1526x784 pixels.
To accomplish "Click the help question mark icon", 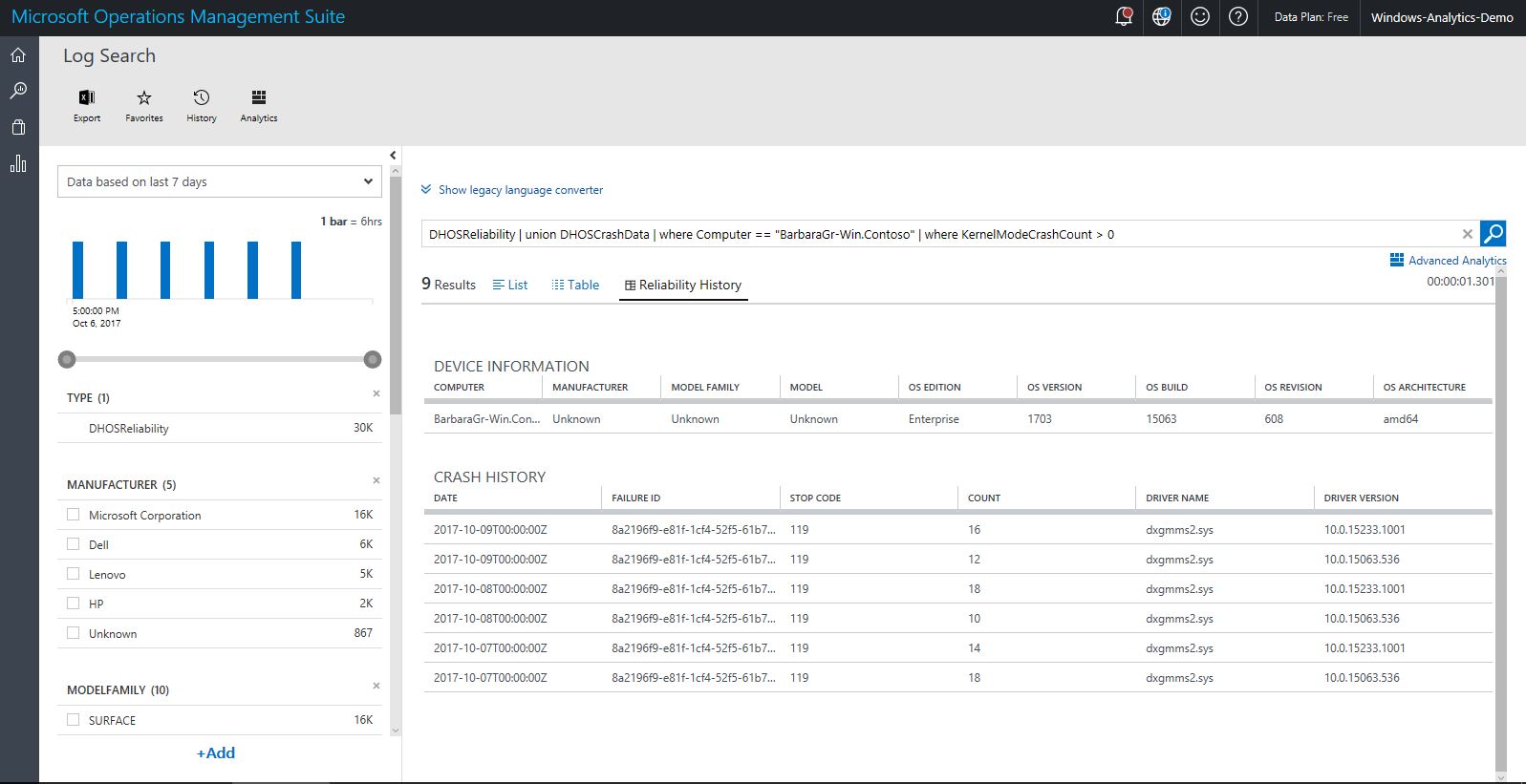I will [x=1238, y=16].
